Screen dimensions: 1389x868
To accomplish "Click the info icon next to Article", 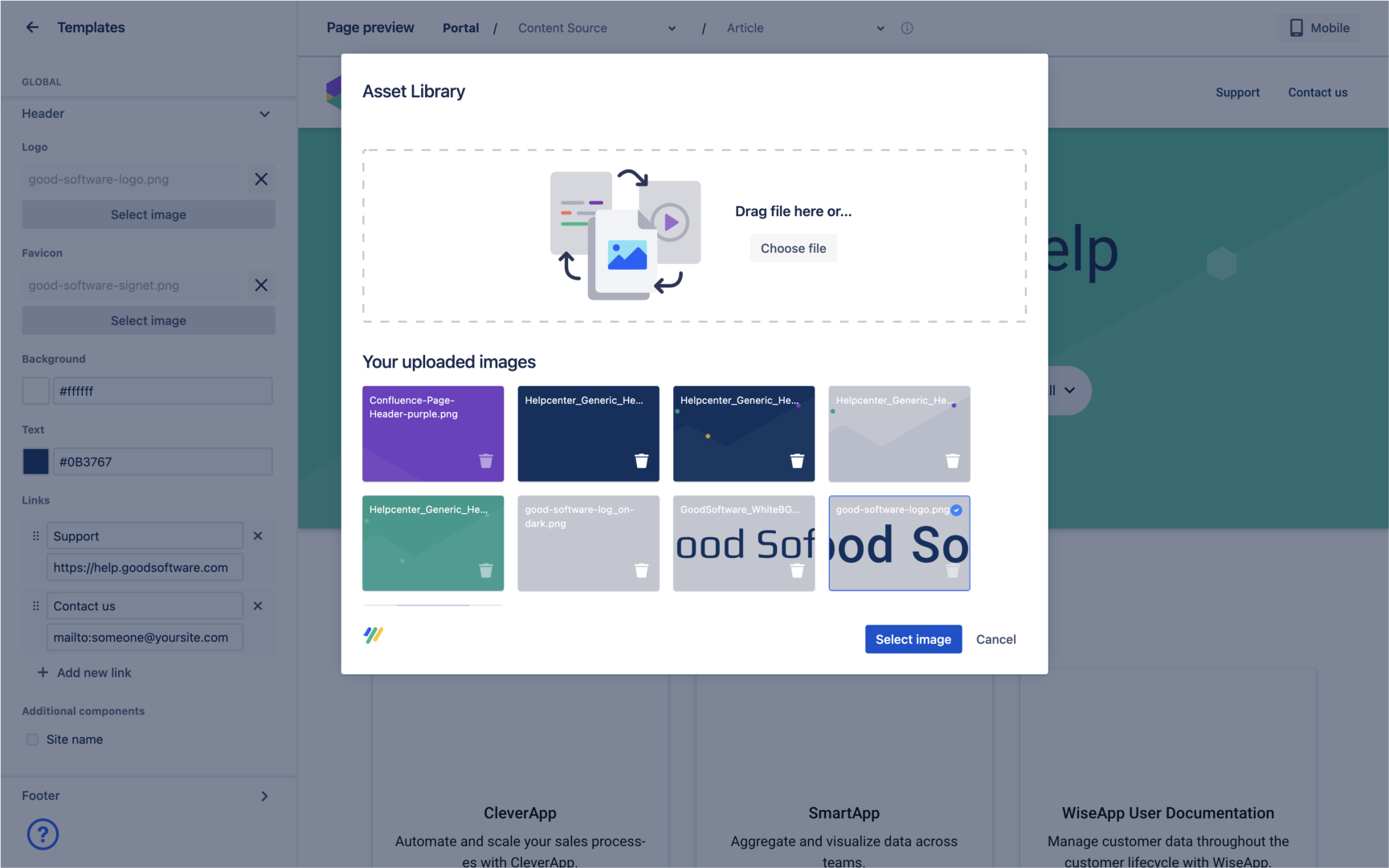I will pyautogui.click(x=907, y=28).
